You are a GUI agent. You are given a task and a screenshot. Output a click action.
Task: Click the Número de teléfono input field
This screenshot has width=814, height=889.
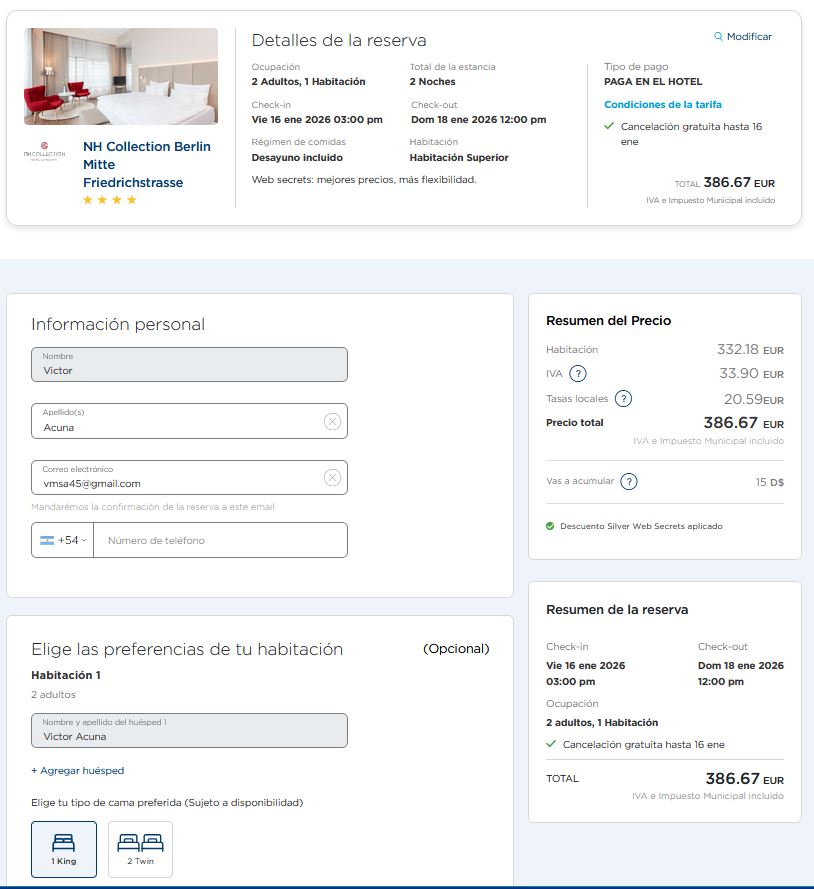(220, 540)
